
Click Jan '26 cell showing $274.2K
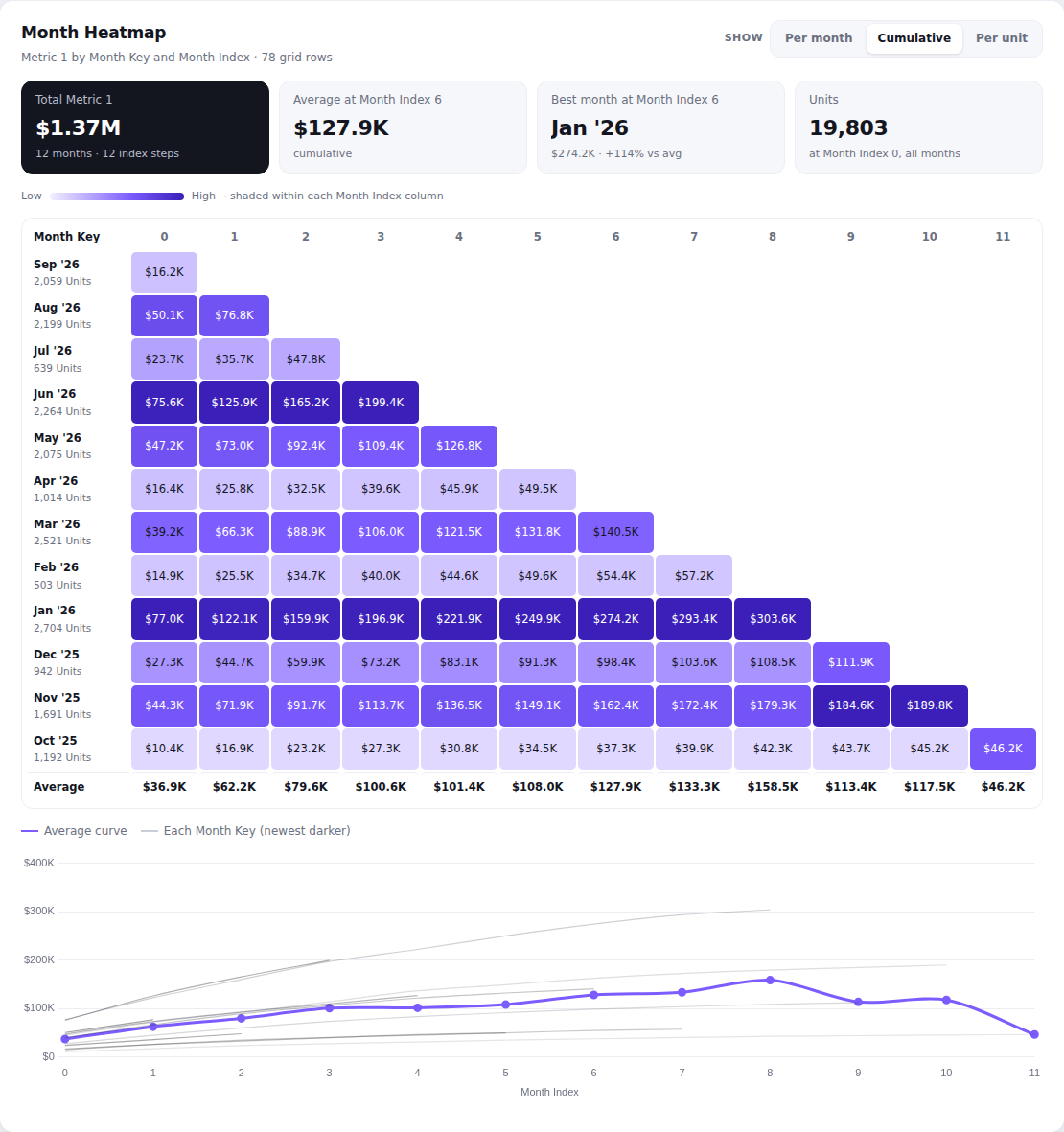(615, 618)
